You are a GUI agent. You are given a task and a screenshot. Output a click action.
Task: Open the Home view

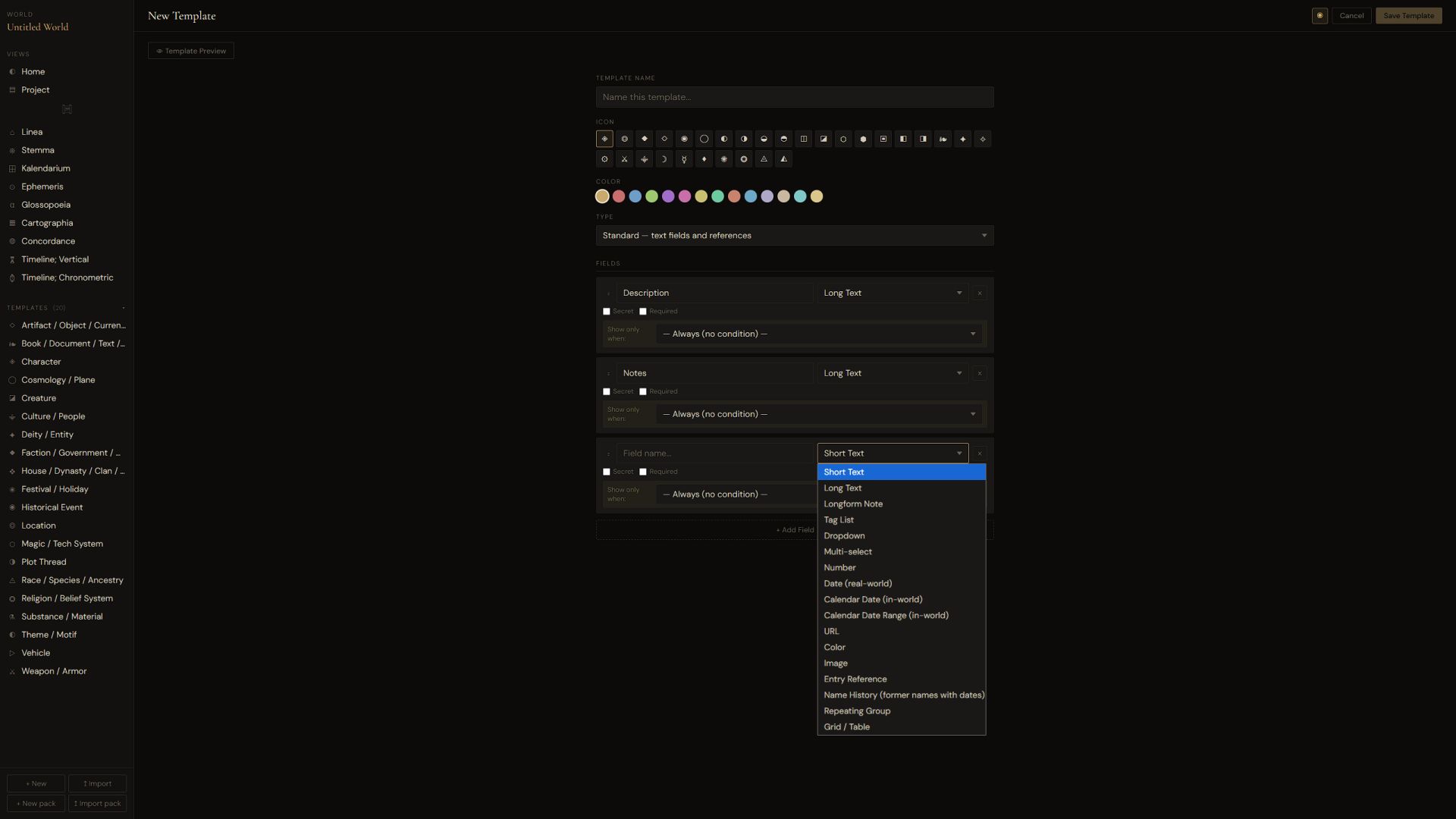pyautogui.click(x=67, y=71)
